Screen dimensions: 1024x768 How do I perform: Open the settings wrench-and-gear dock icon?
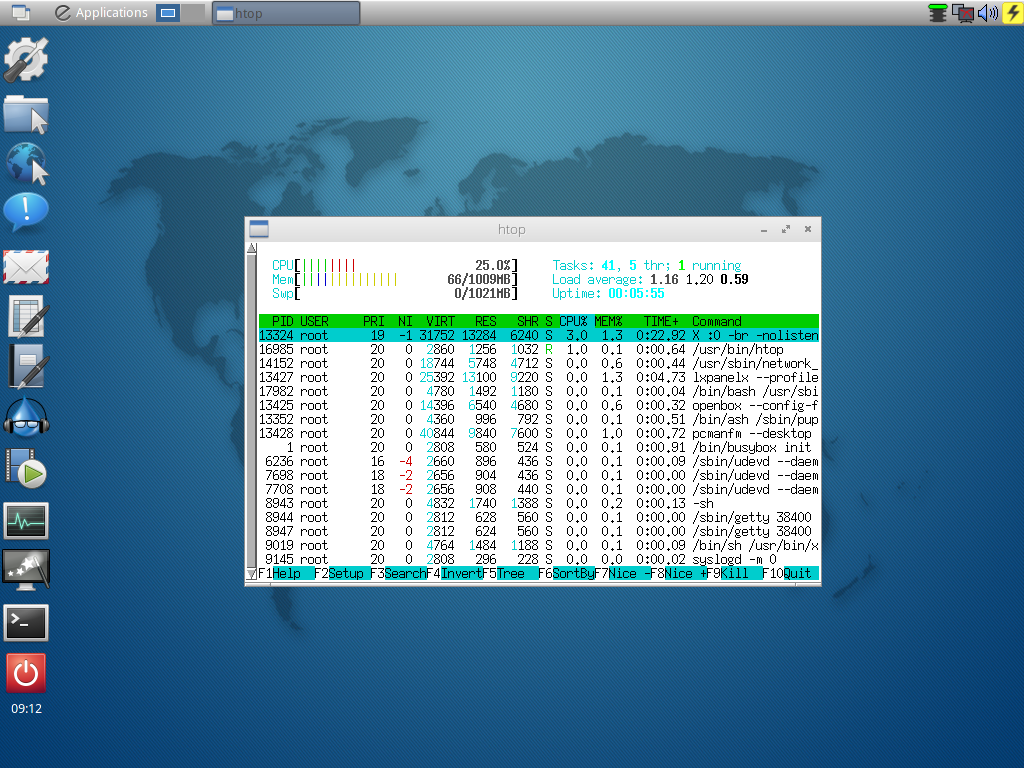(26, 59)
